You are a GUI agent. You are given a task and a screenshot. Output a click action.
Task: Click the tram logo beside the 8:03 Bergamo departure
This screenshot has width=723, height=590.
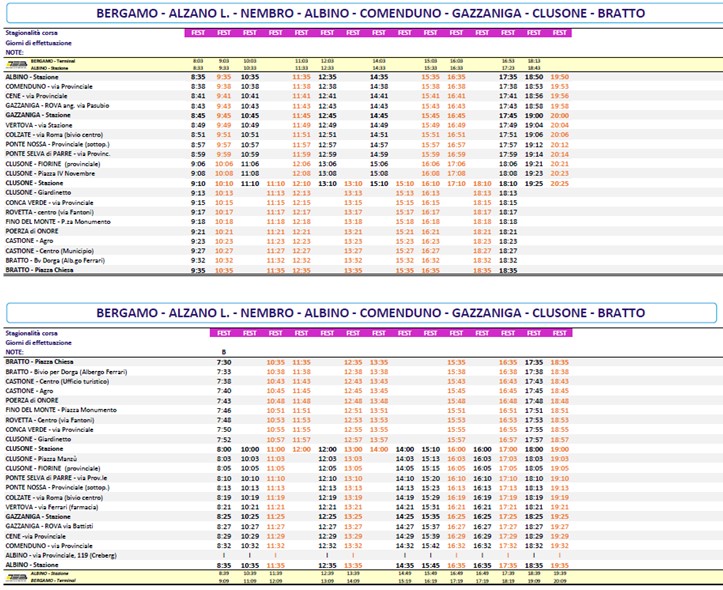(x=17, y=64)
